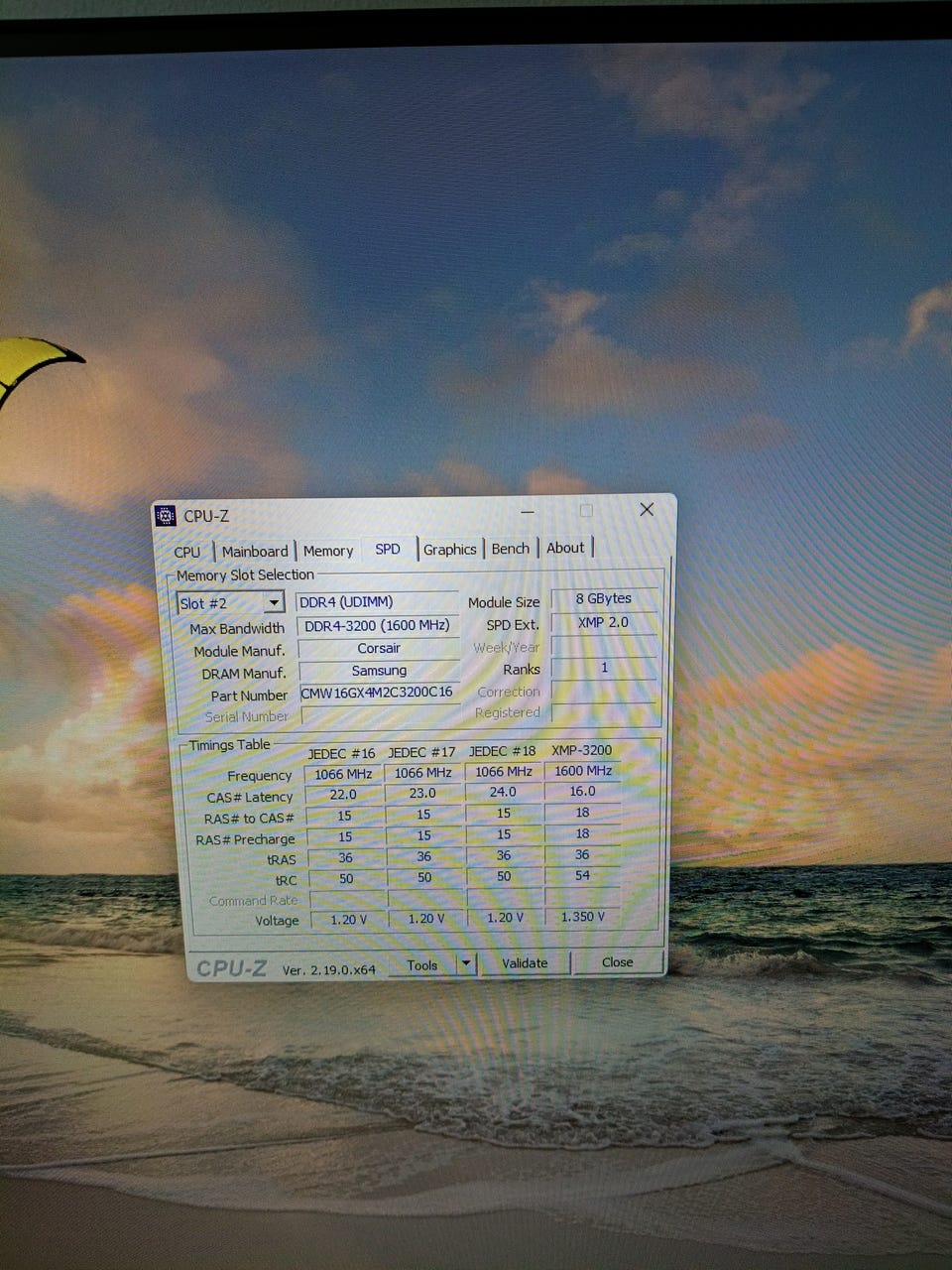
Task: Click the Timings Table group label
Action: [229, 745]
